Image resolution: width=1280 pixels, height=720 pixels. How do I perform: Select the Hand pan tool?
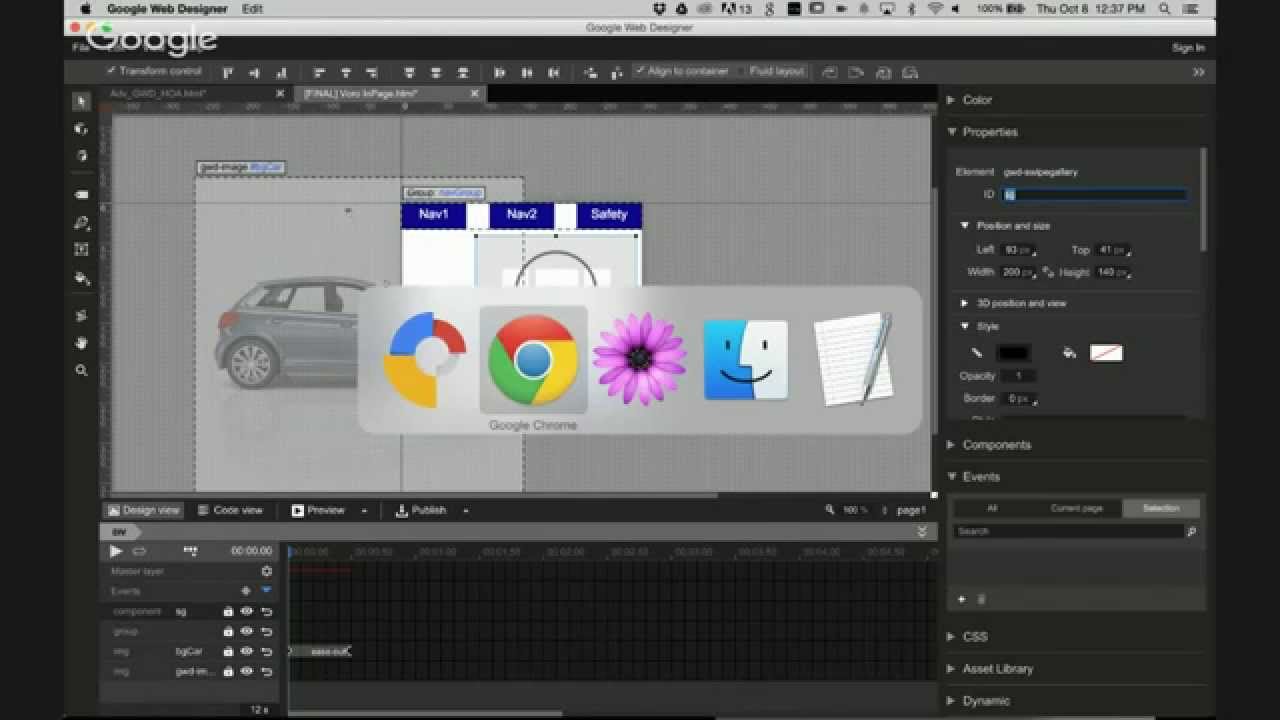(82, 343)
